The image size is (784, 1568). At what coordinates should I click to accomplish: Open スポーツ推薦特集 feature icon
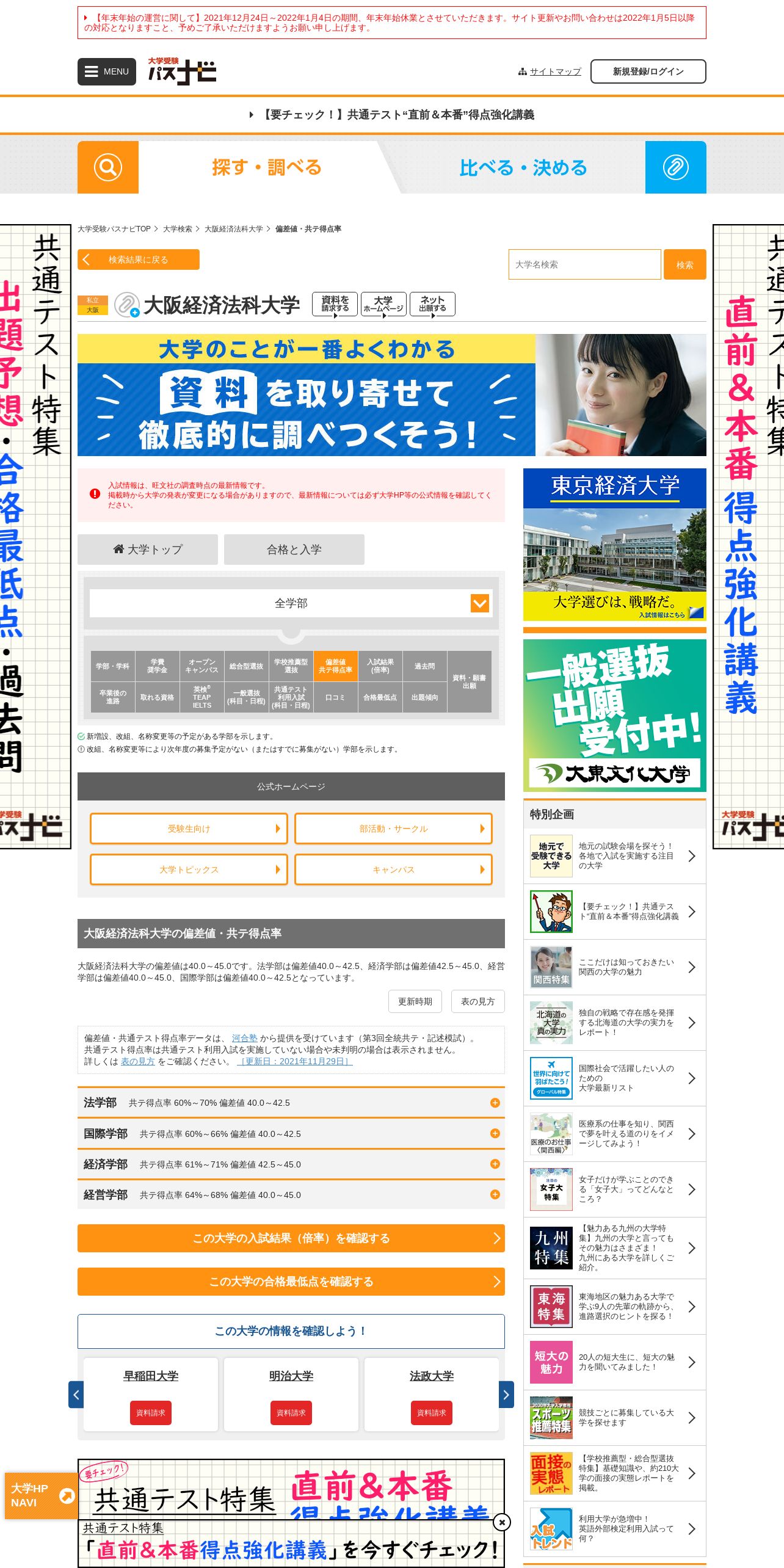(x=551, y=1418)
